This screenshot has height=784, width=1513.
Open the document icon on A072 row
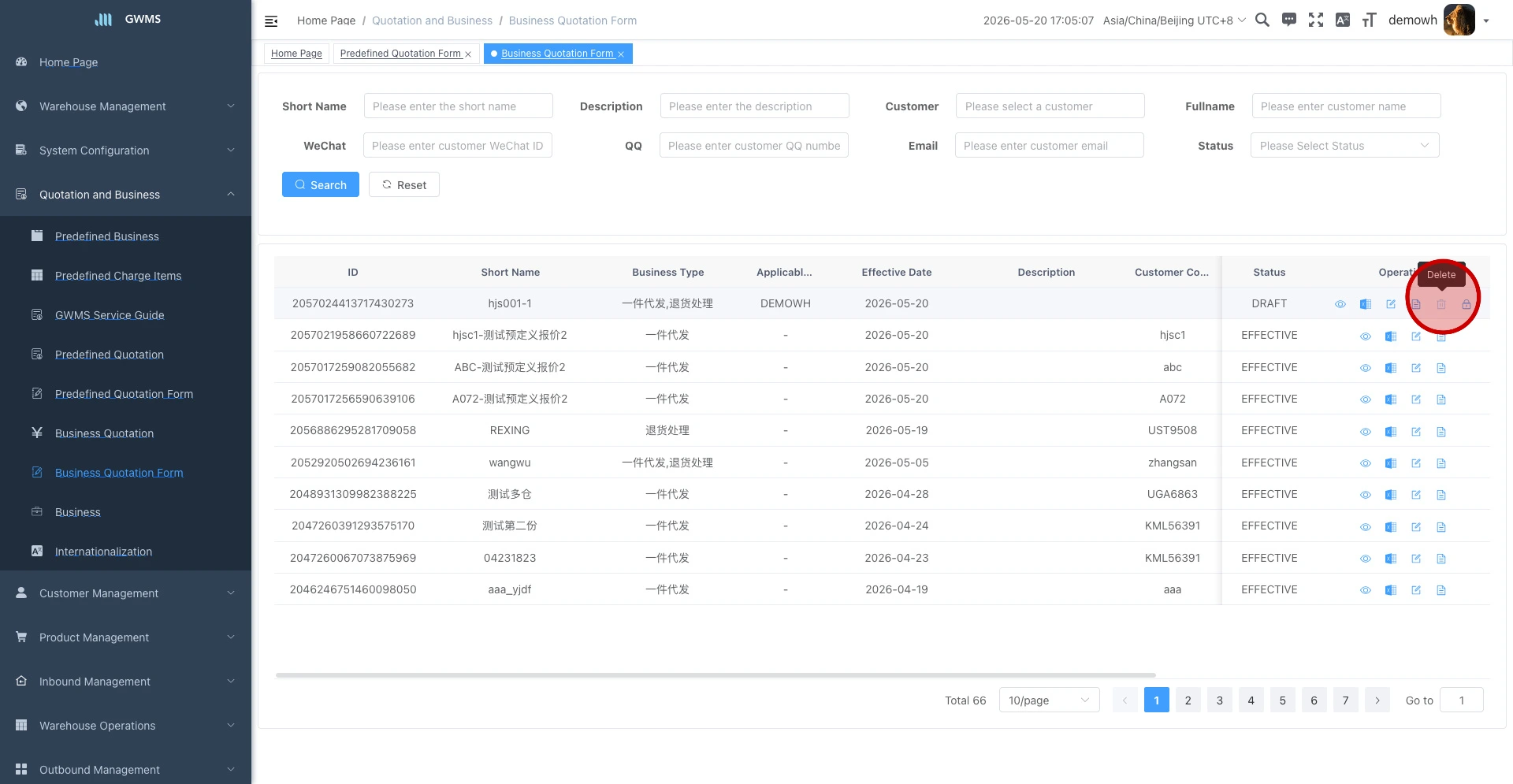[1441, 399]
